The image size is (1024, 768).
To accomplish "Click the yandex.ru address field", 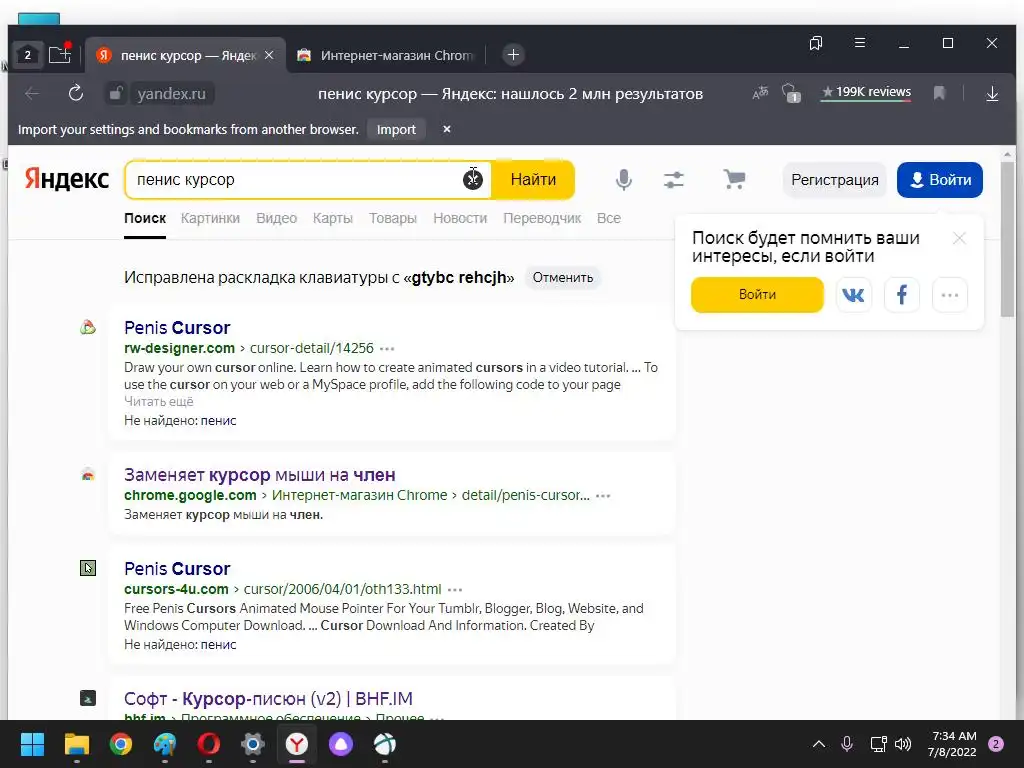I will click(x=172, y=94).
